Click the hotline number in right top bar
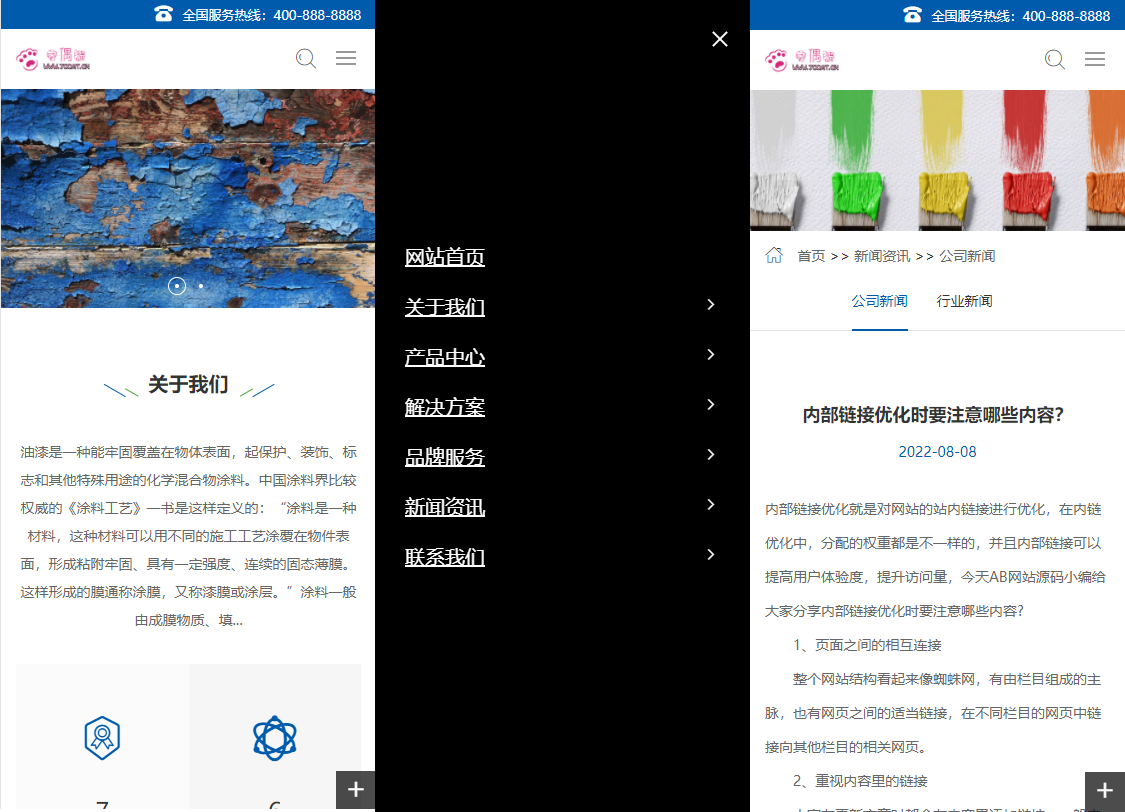This screenshot has height=812, width=1125. pyautogui.click(x=1066, y=16)
